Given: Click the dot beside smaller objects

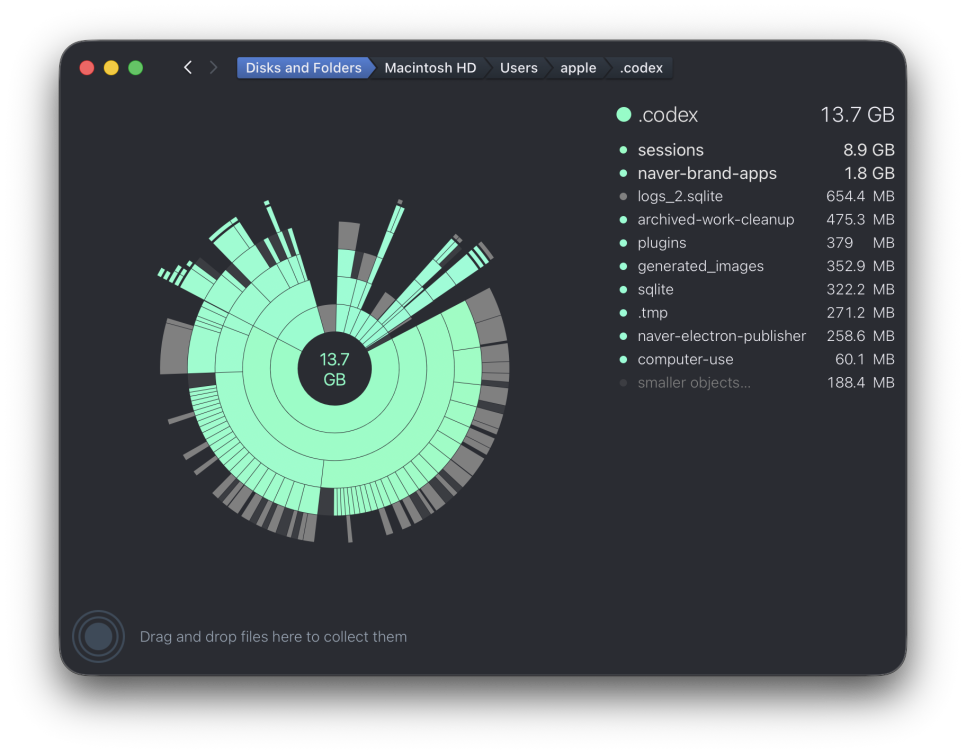Looking at the screenshot, I should pyautogui.click(x=623, y=383).
